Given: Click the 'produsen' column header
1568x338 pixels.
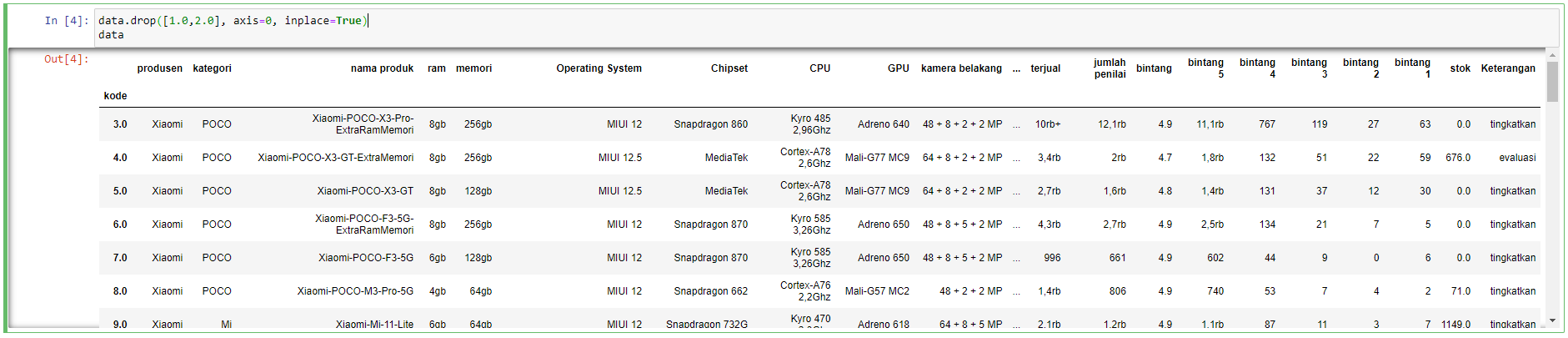Looking at the screenshot, I should [x=160, y=68].
